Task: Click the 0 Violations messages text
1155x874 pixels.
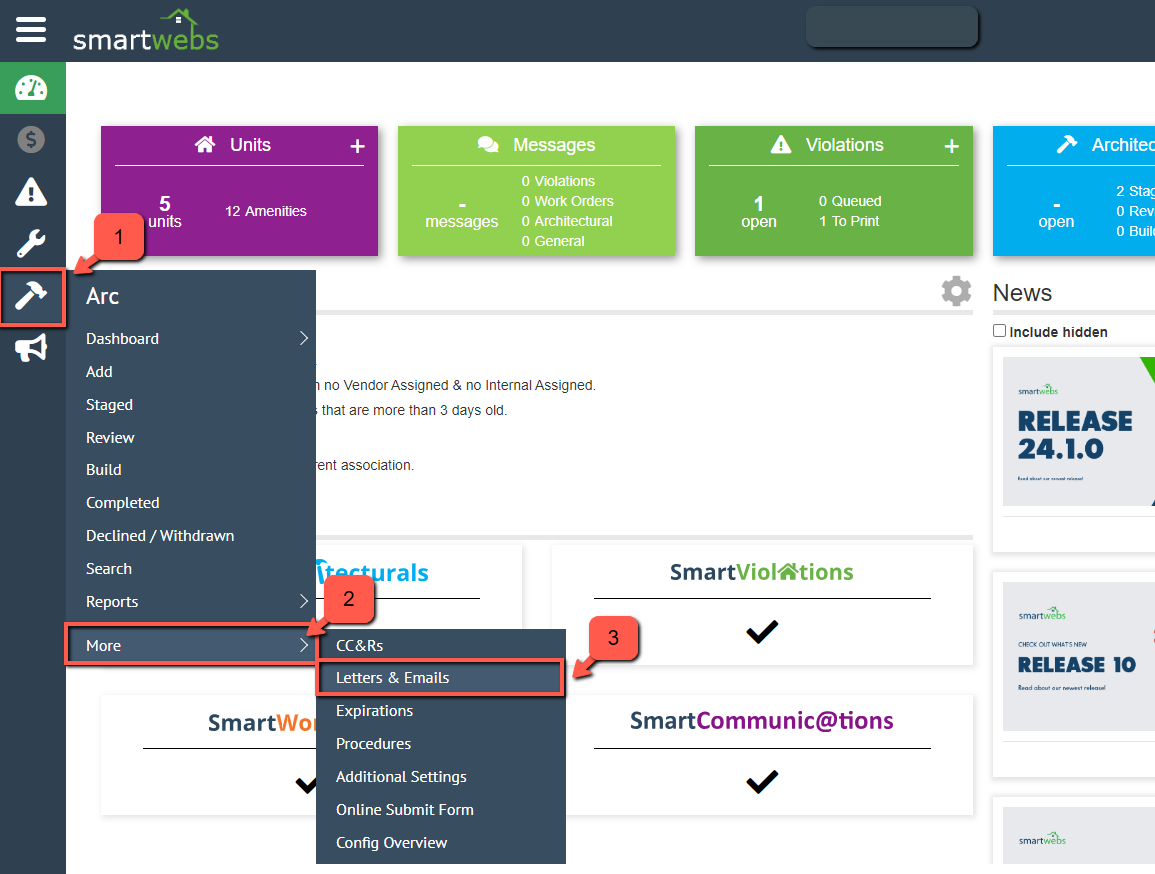Action: click(558, 181)
